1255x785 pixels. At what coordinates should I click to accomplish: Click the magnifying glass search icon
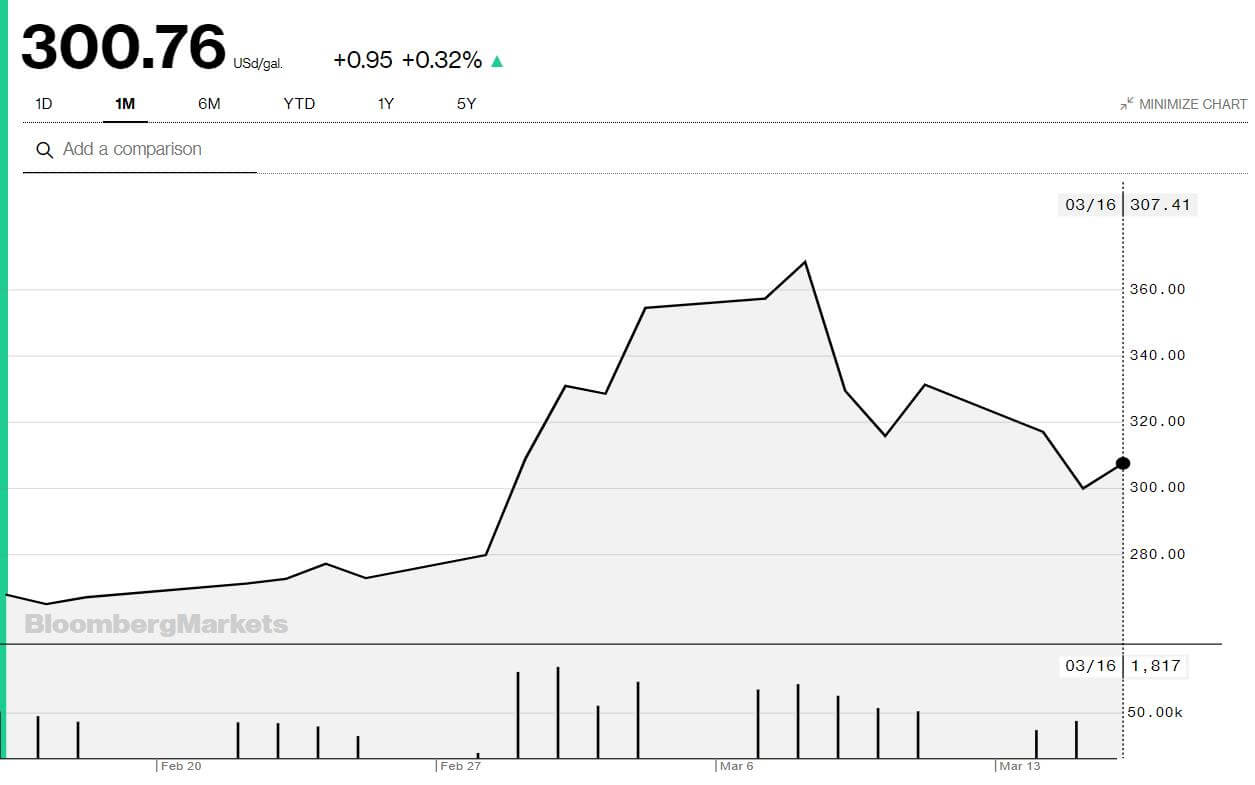click(44, 150)
